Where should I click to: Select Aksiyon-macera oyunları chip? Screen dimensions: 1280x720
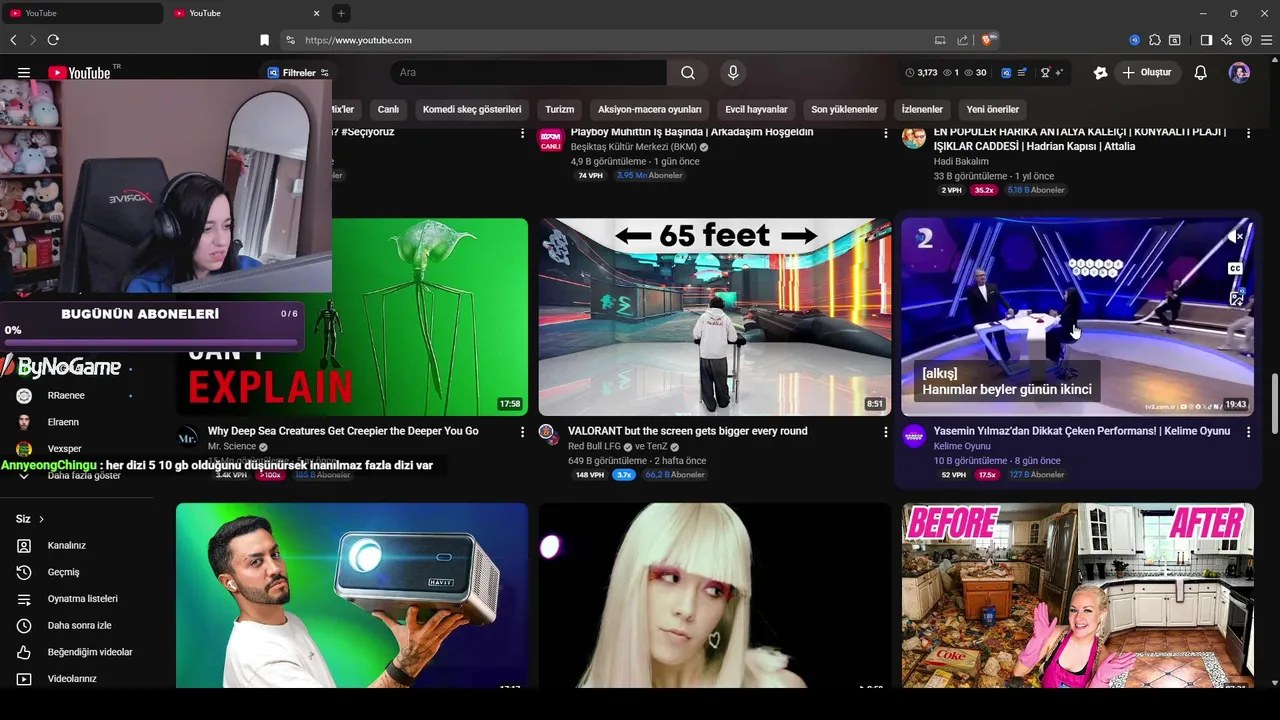[650, 109]
